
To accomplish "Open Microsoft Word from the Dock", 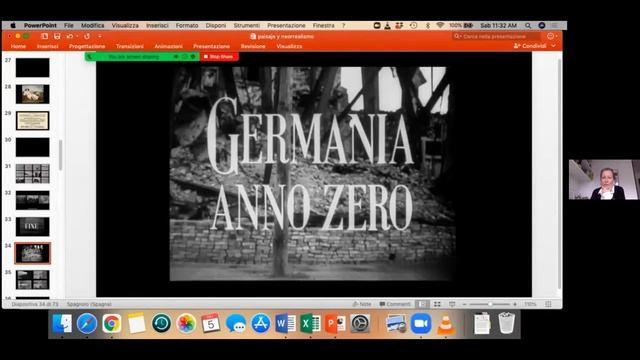I will (286, 324).
